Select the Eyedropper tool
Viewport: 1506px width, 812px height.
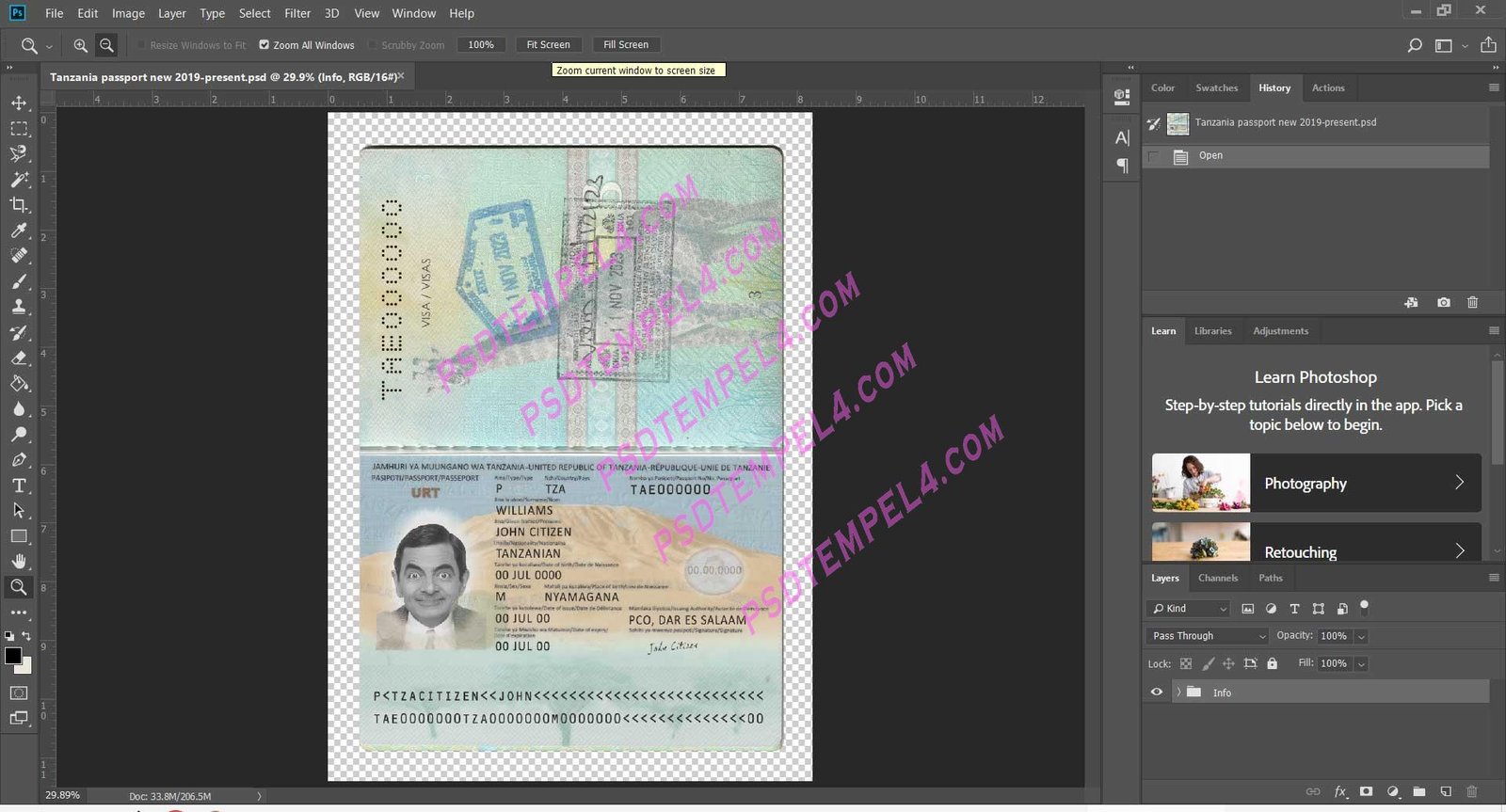(19, 231)
